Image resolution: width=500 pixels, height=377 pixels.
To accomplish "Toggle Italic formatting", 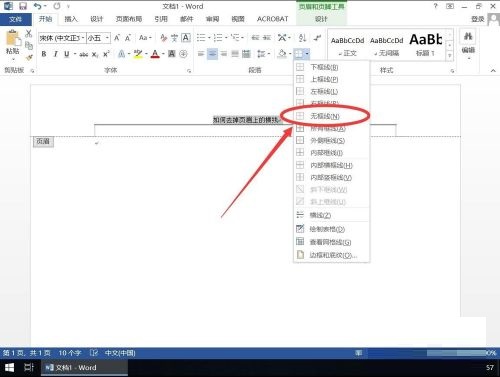I will 55,54.
